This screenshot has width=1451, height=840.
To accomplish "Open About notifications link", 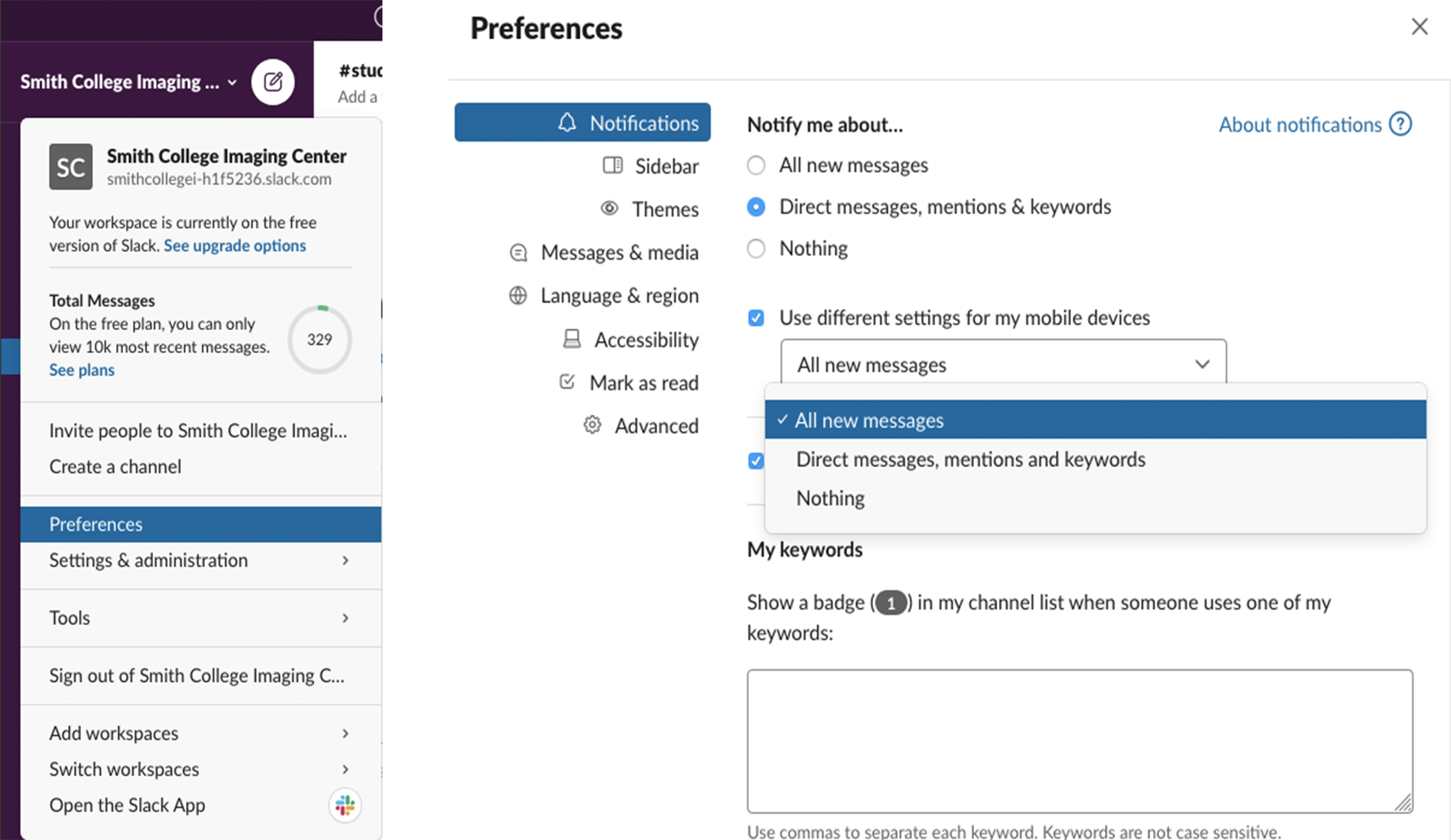I will click(x=1300, y=124).
